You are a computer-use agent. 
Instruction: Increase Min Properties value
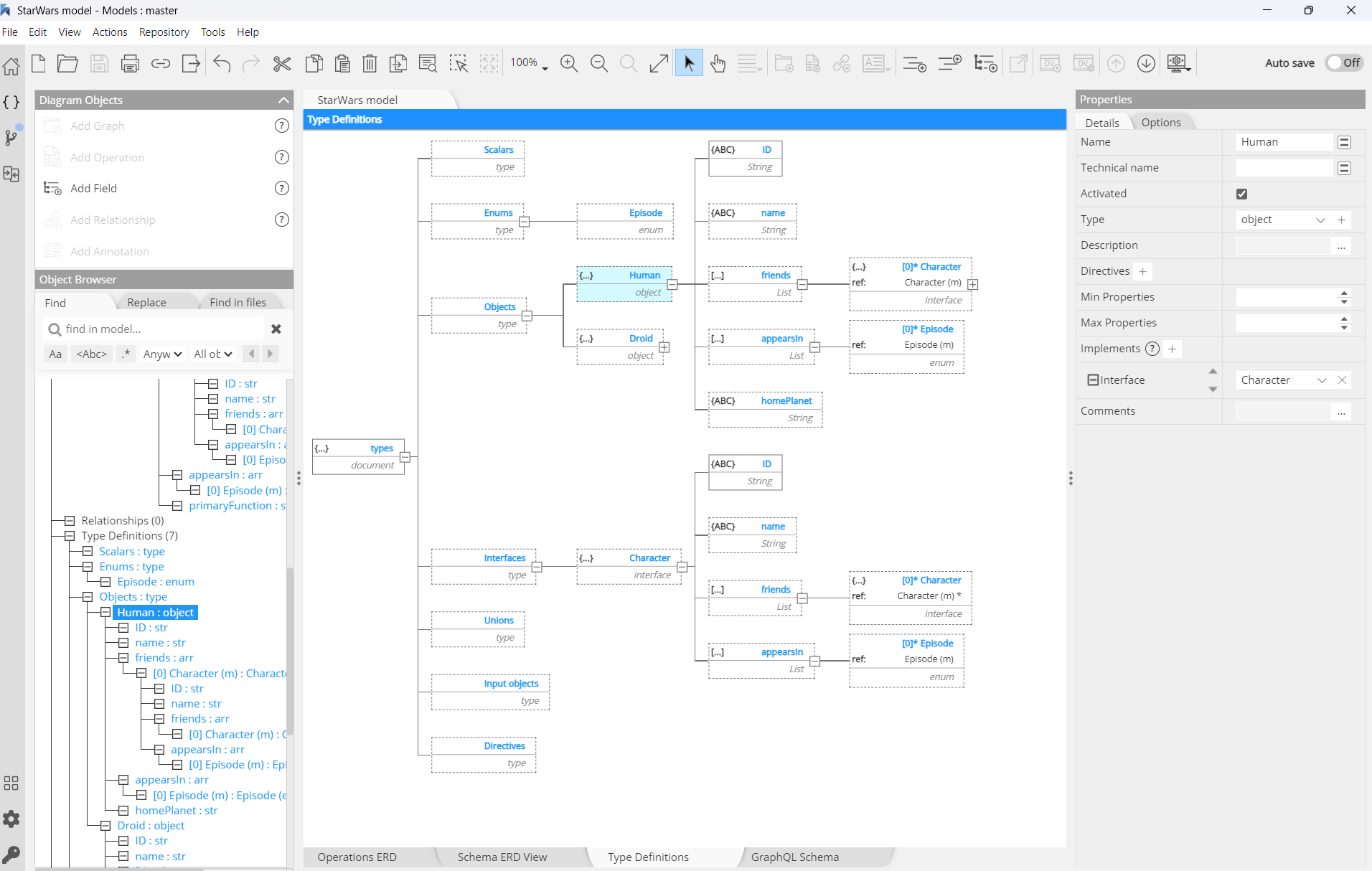coord(1343,293)
